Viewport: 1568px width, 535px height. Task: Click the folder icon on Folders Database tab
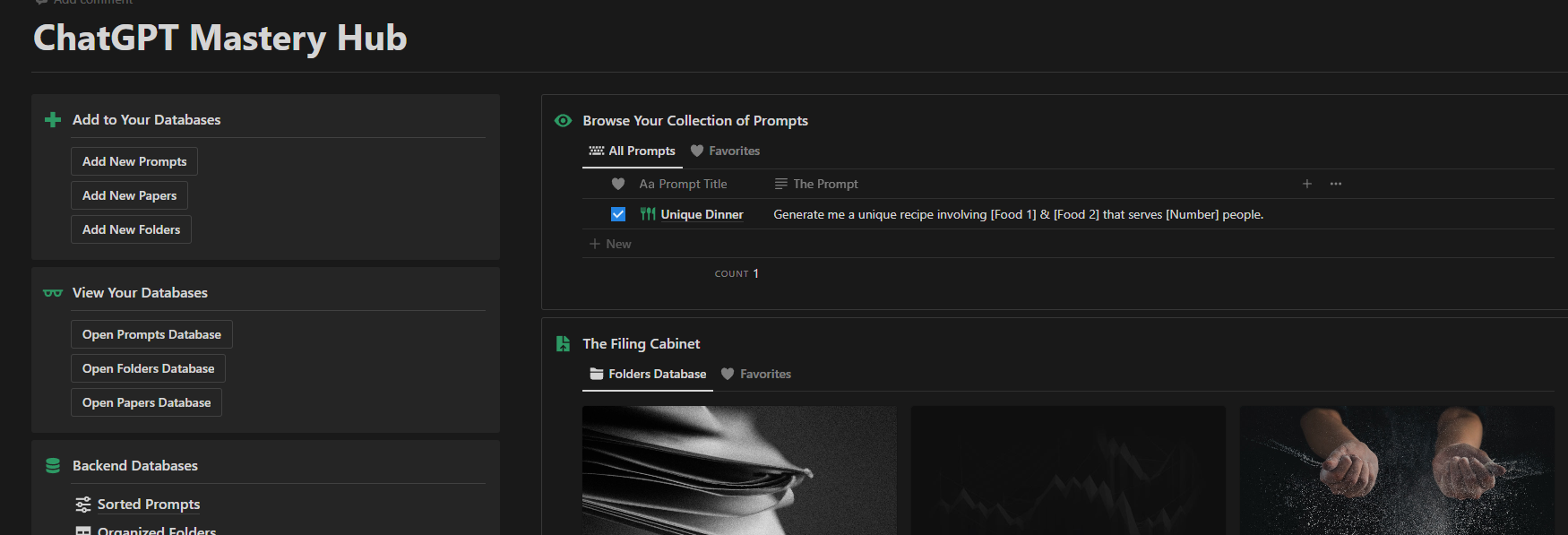[597, 375]
